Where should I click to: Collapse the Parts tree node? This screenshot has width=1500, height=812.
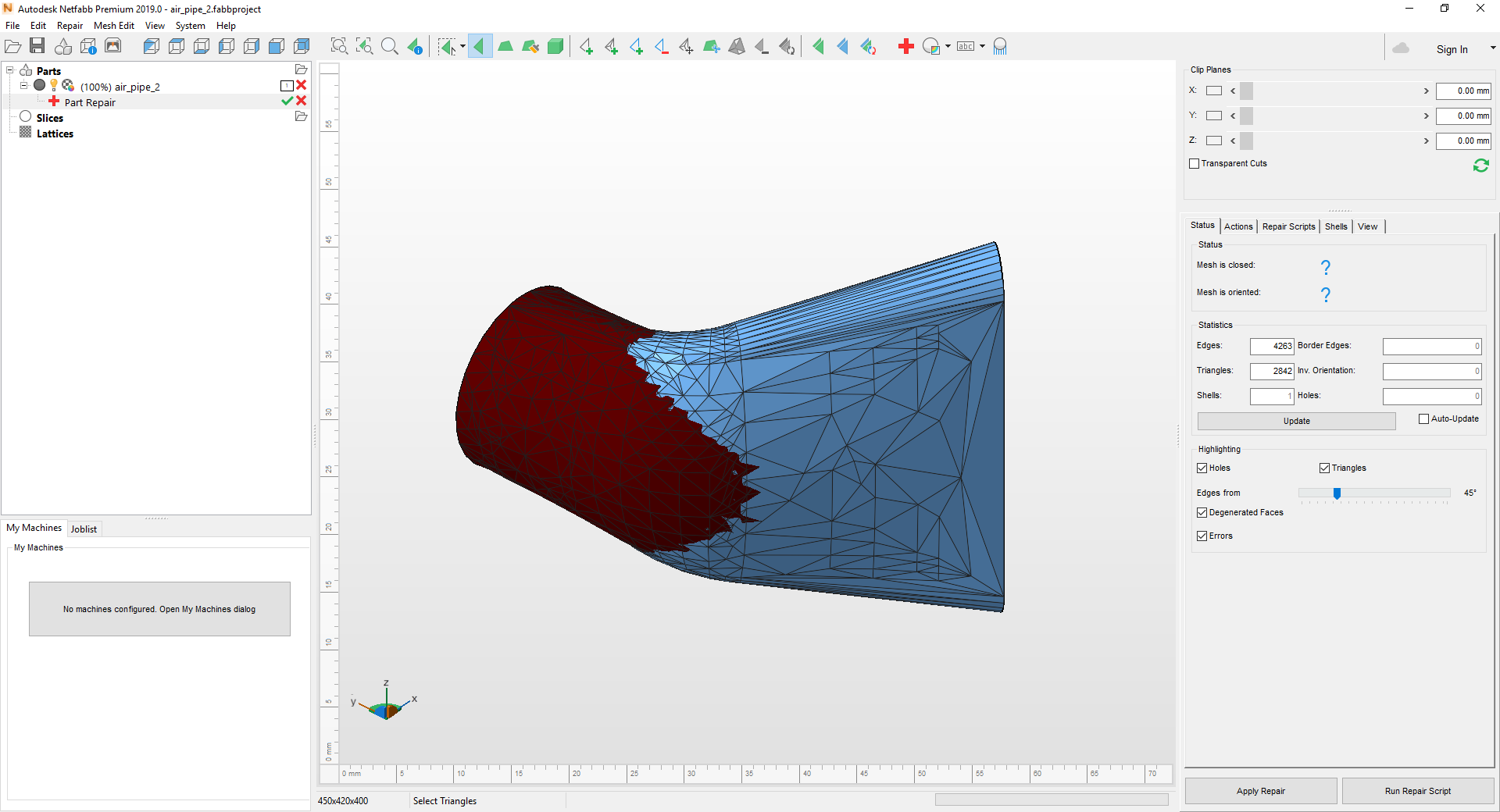point(10,70)
